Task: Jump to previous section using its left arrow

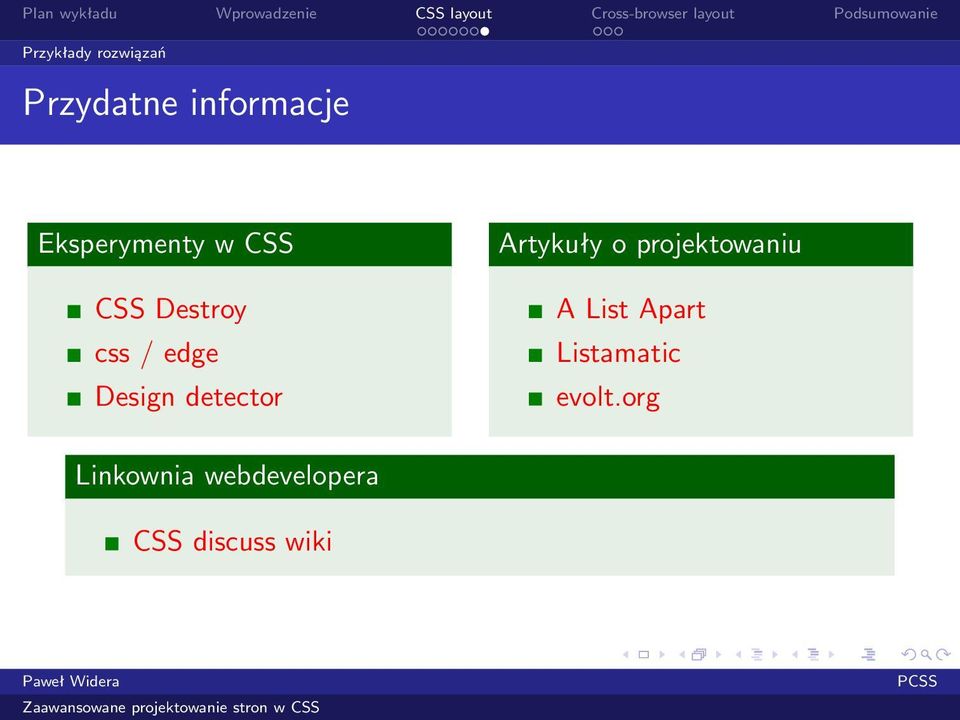Action: 795,654
